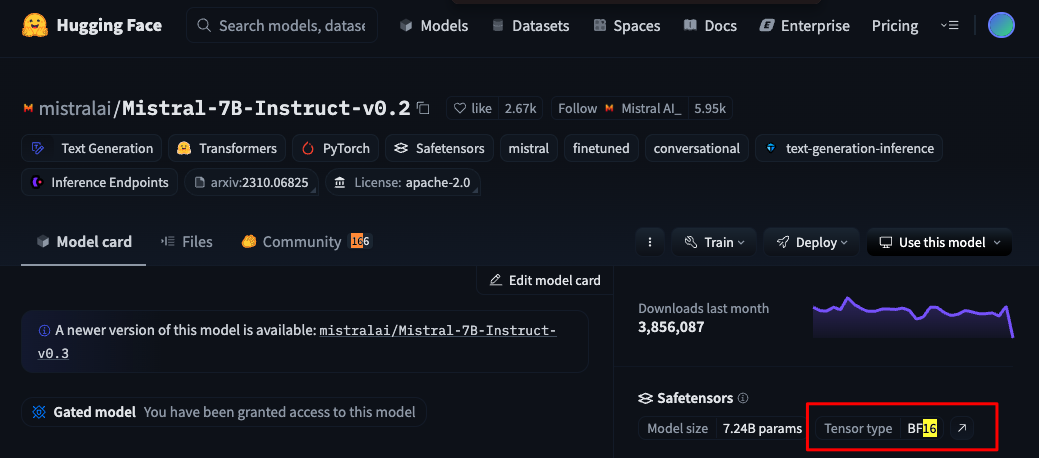1039x458 pixels.
Task: Switch to the Model card tab
Action: (x=83, y=242)
